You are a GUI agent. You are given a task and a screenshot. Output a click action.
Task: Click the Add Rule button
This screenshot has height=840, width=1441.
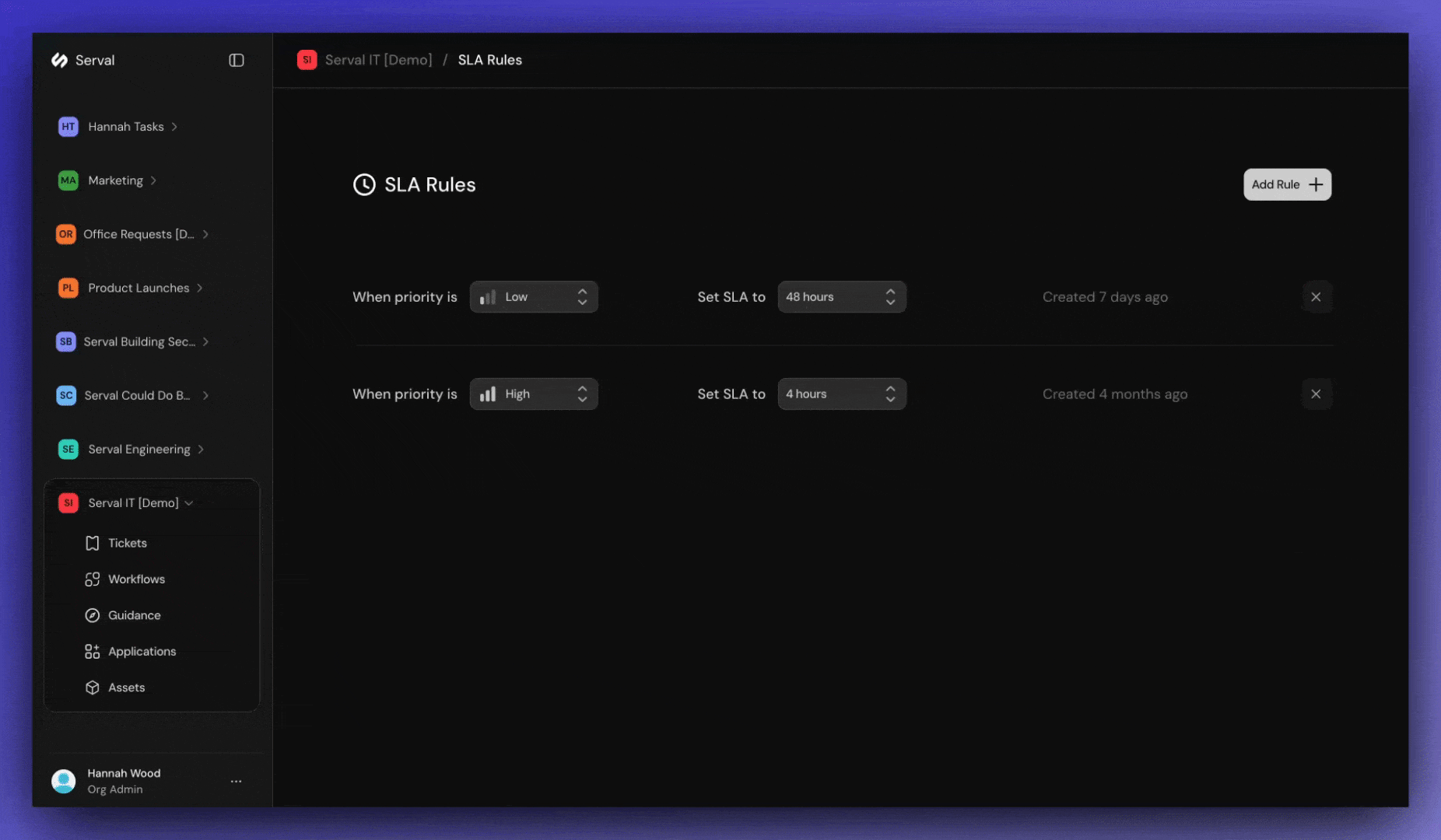pyautogui.click(x=1287, y=184)
